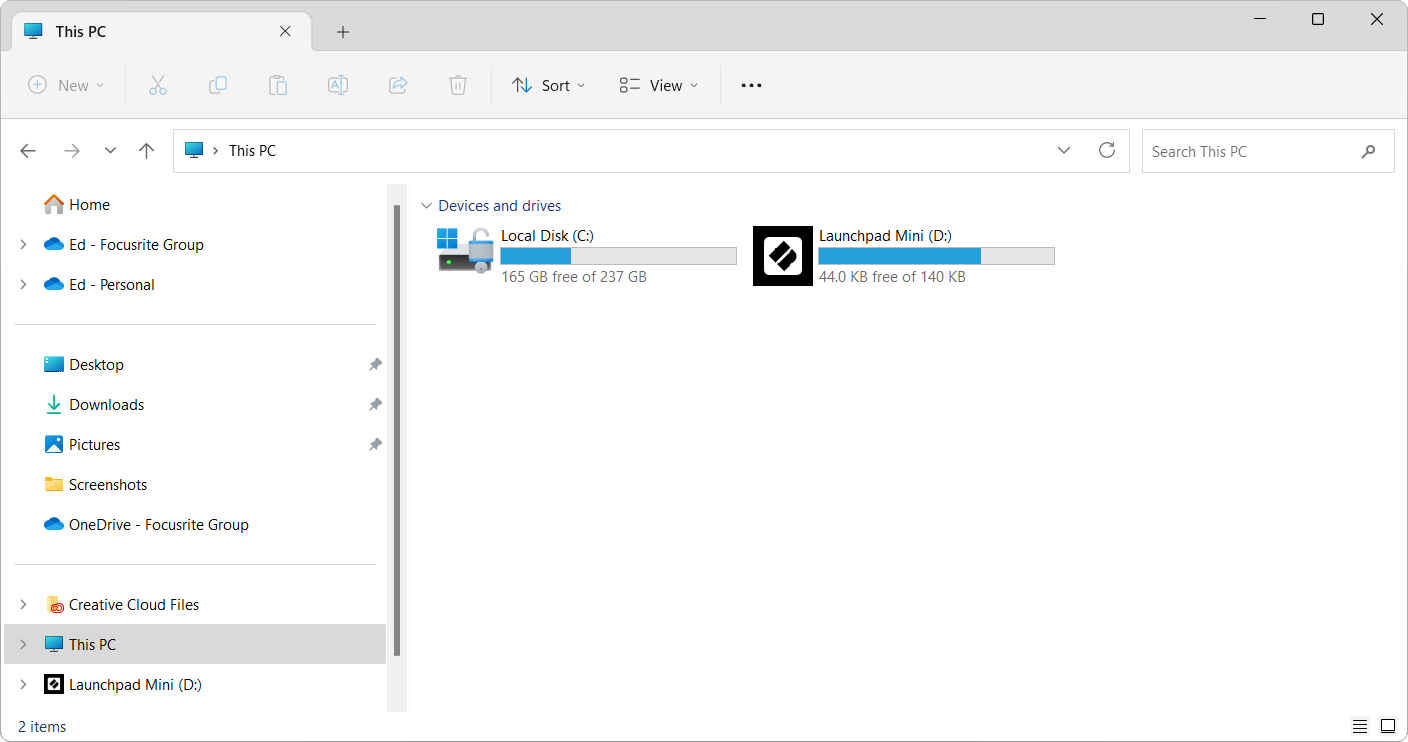Open the New dropdown menu
The width and height of the screenshot is (1408, 742).
[66, 85]
